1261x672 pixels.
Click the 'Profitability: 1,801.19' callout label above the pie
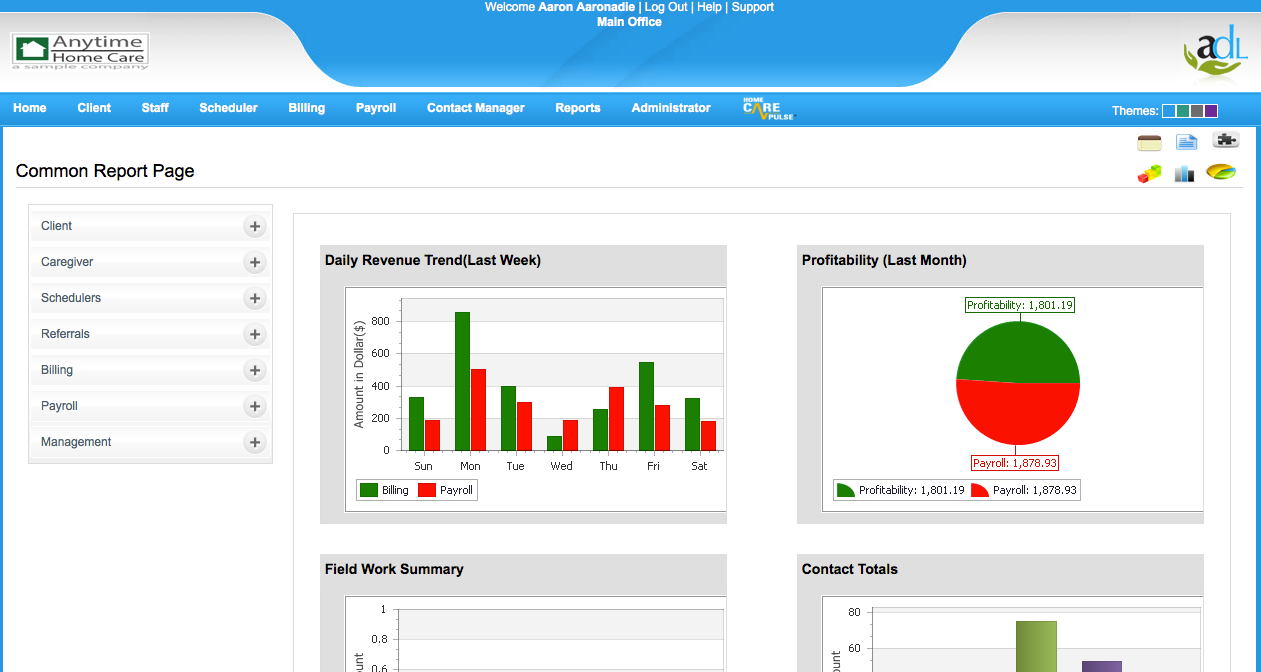1020,305
